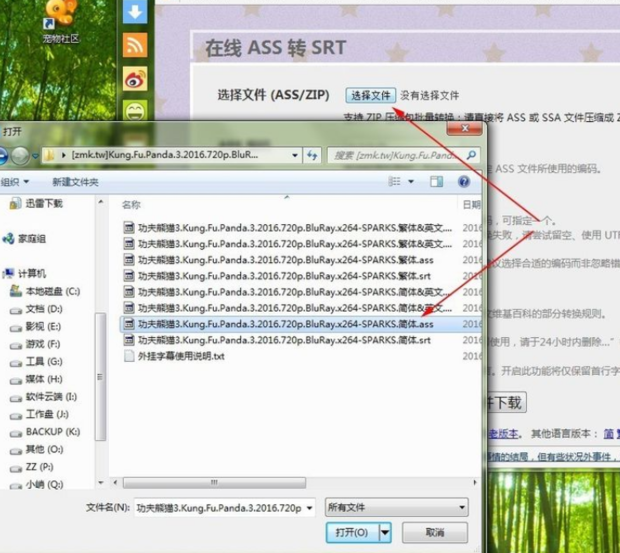Click the navigation pane scroll up arrow
The image size is (620, 553).
pyautogui.click(x=101, y=202)
